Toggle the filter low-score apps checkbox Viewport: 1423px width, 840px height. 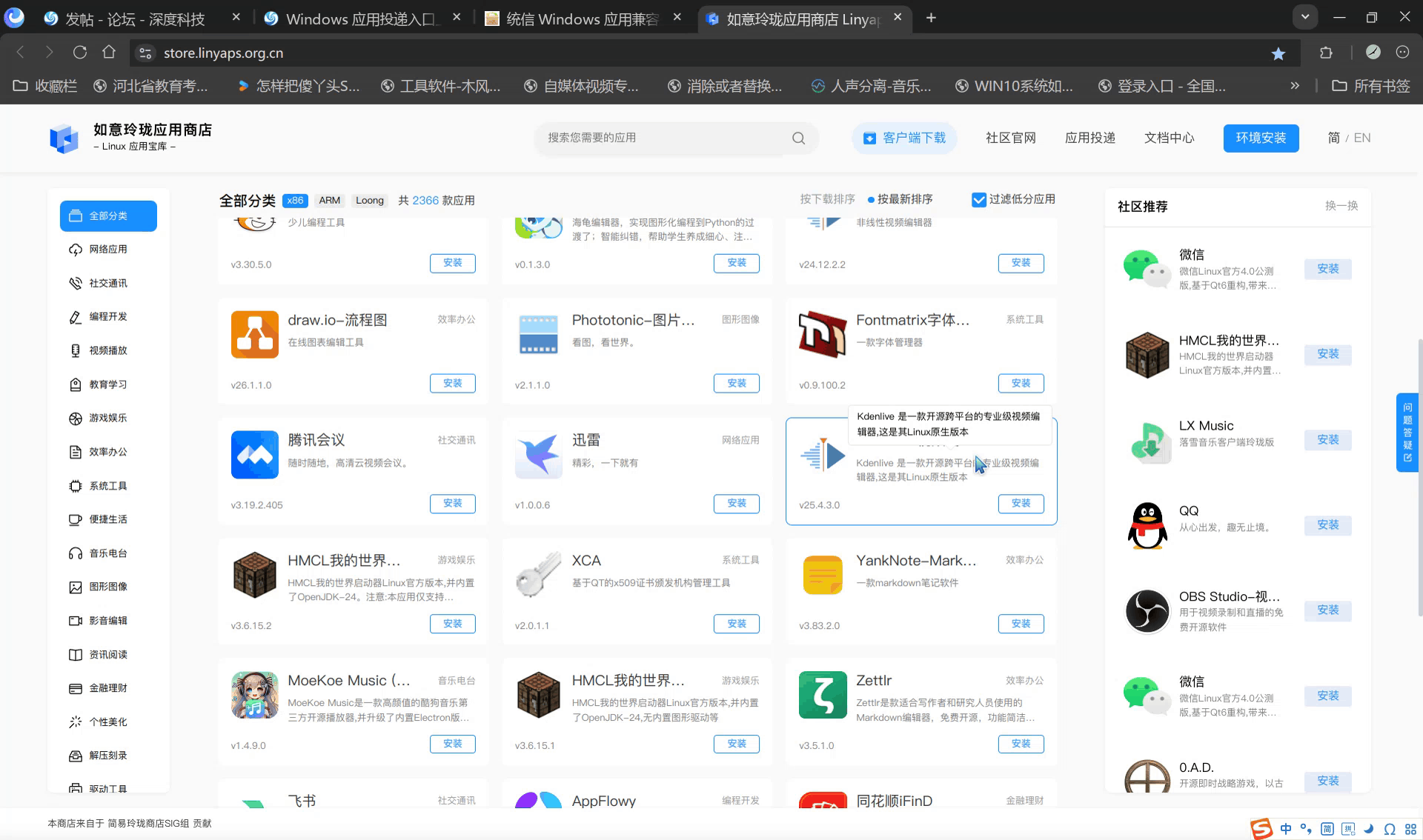pos(978,199)
